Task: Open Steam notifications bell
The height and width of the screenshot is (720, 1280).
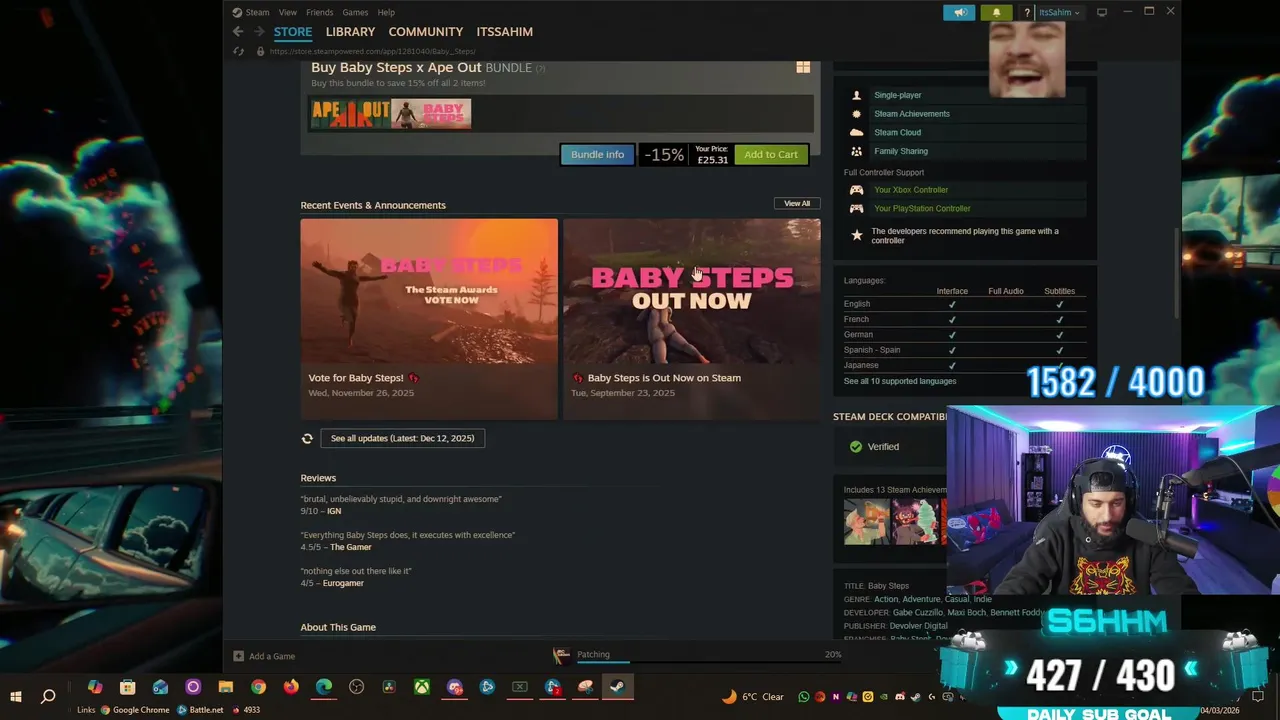Action: coord(996,13)
